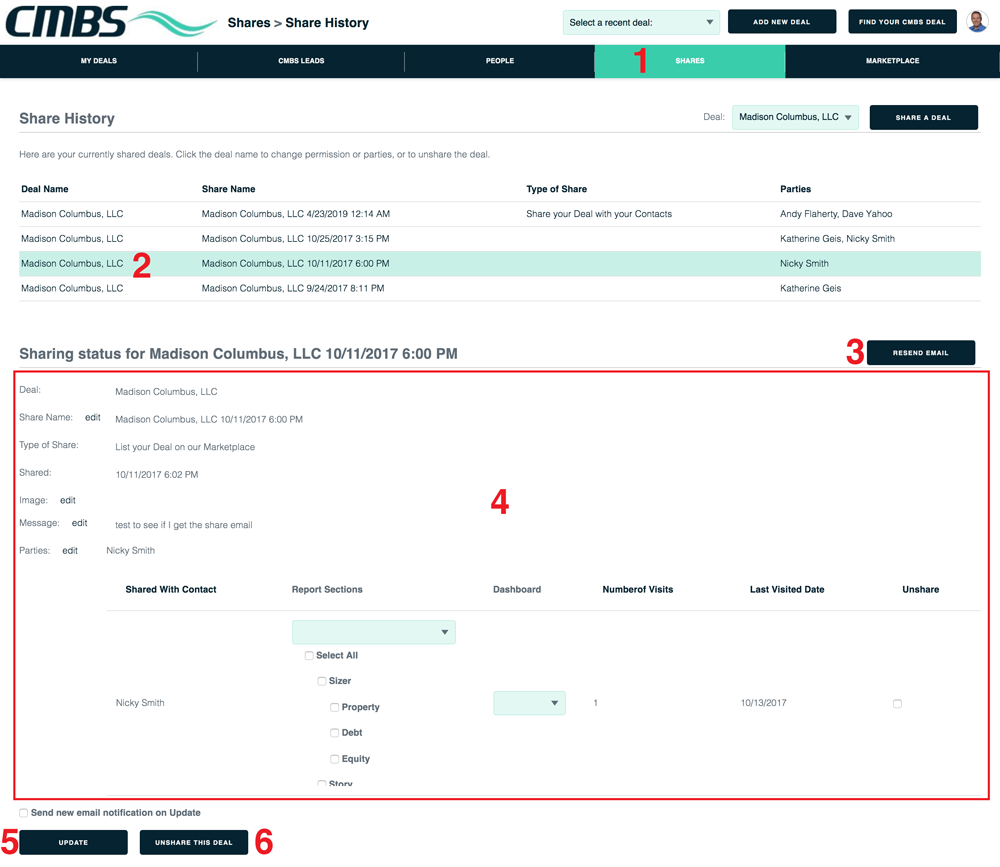Edit the share Parties
Viewport: 1000px width, 867px height.
(70, 551)
